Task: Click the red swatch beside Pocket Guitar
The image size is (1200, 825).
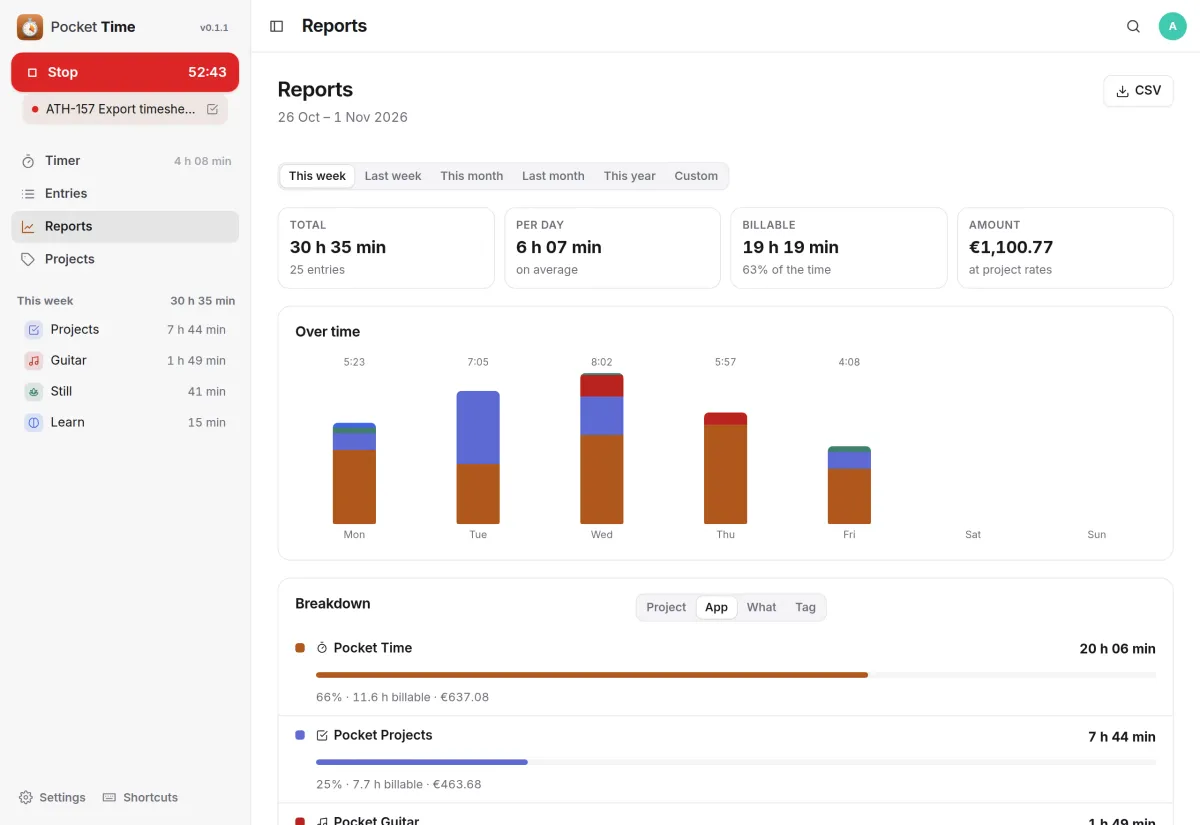Action: point(300,821)
